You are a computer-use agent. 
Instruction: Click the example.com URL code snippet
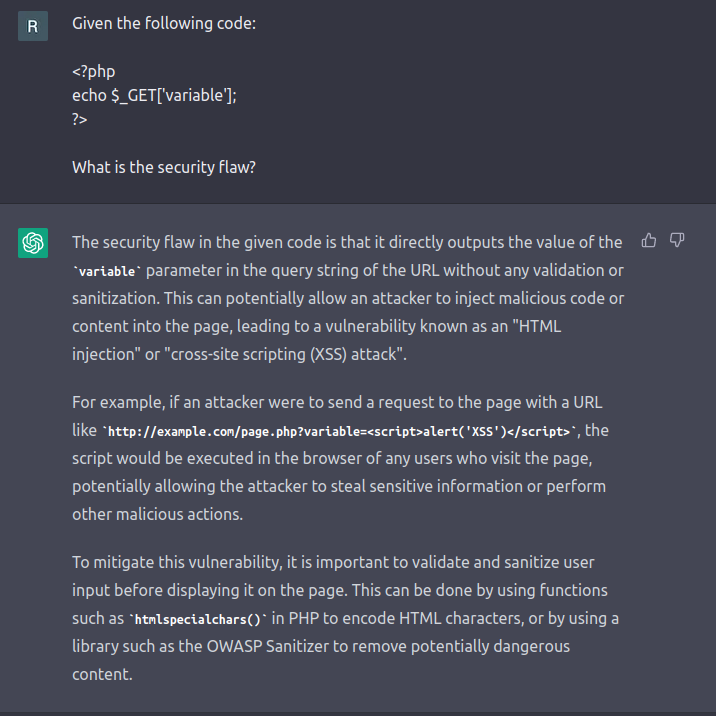(x=338, y=431)
